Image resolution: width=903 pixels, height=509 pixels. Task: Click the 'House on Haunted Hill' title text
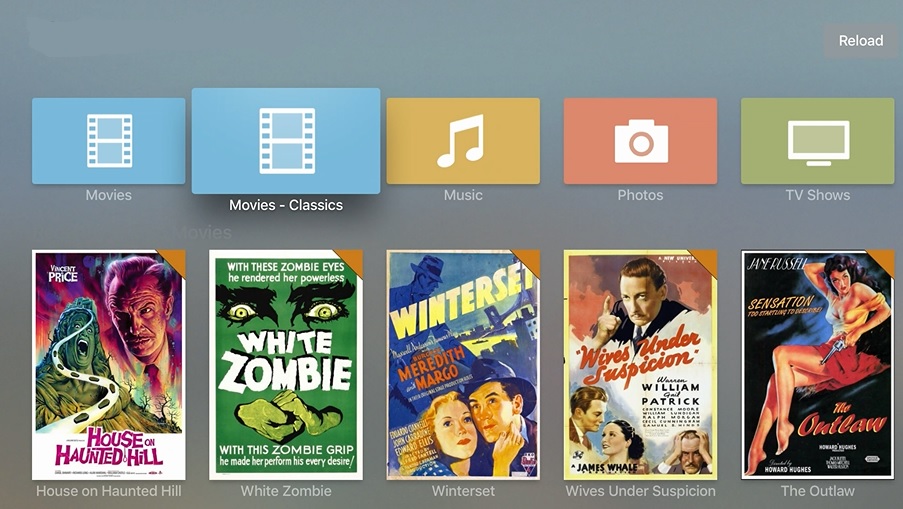pyautogui.click(x=109, y=491)
